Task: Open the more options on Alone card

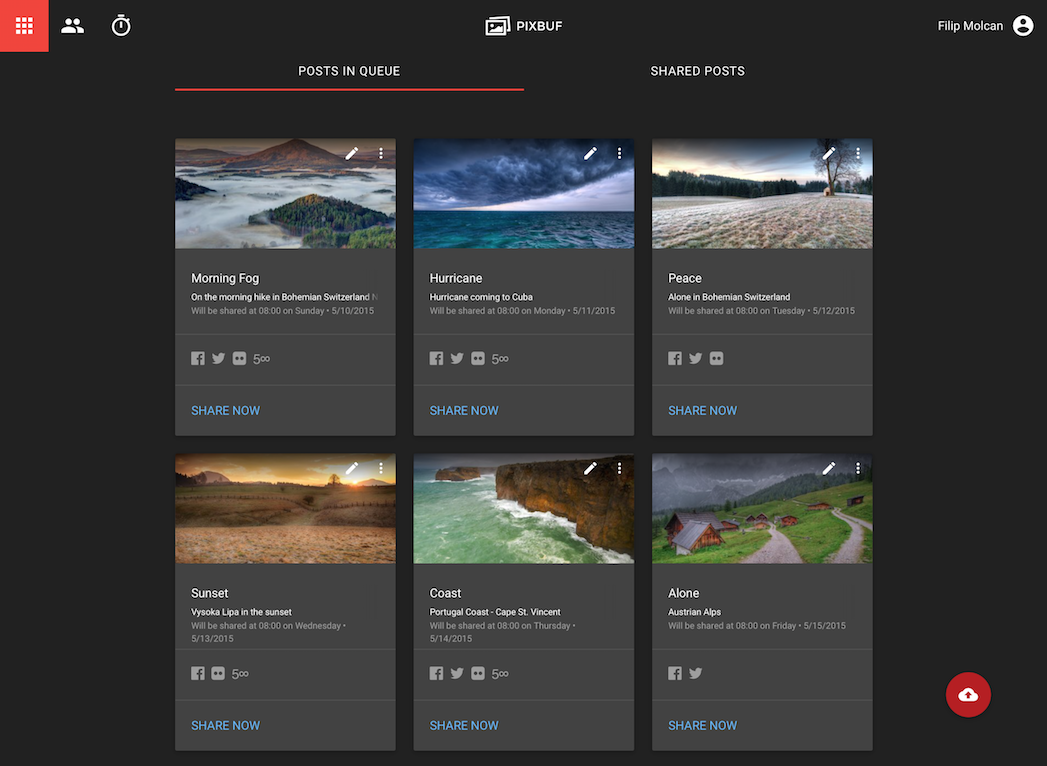Action: pyautogui.click(x=858, y=468)
